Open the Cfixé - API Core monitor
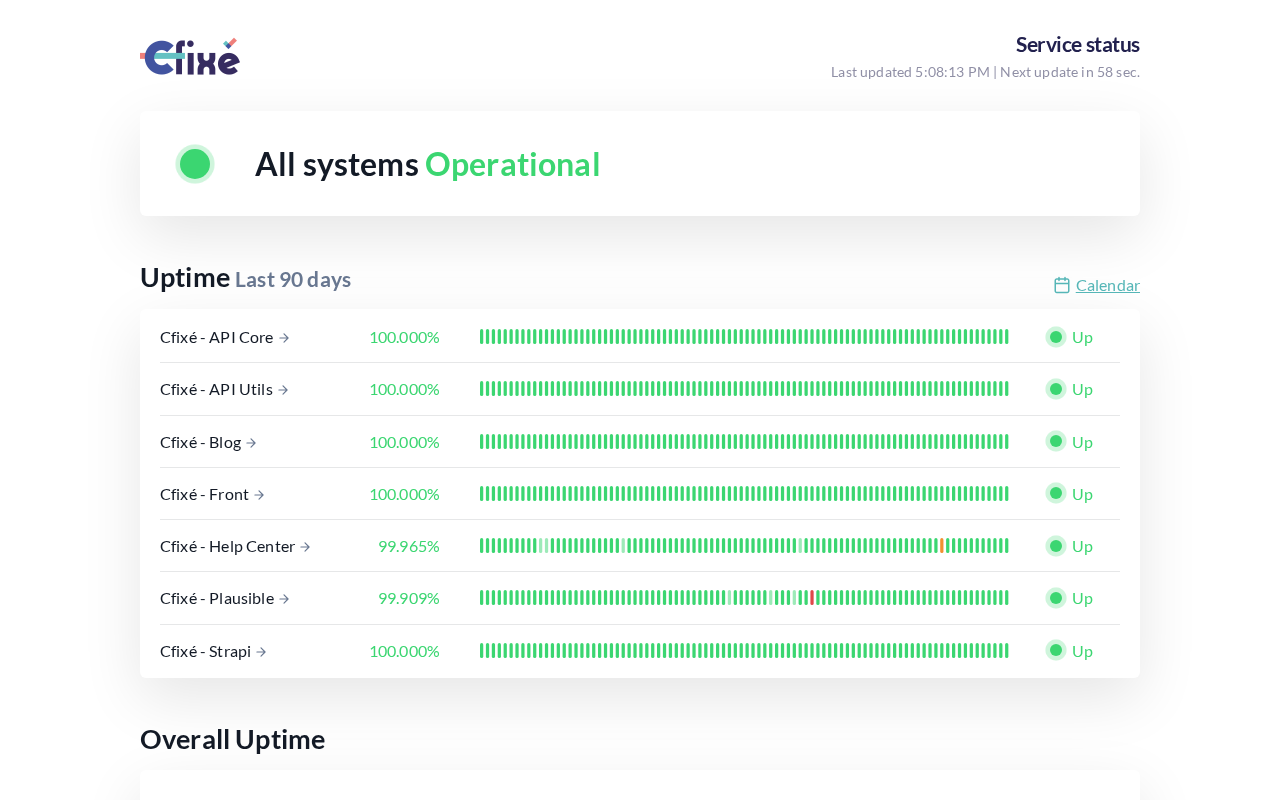This screenshot has width=1280, height=800. (x=216, y=337)
